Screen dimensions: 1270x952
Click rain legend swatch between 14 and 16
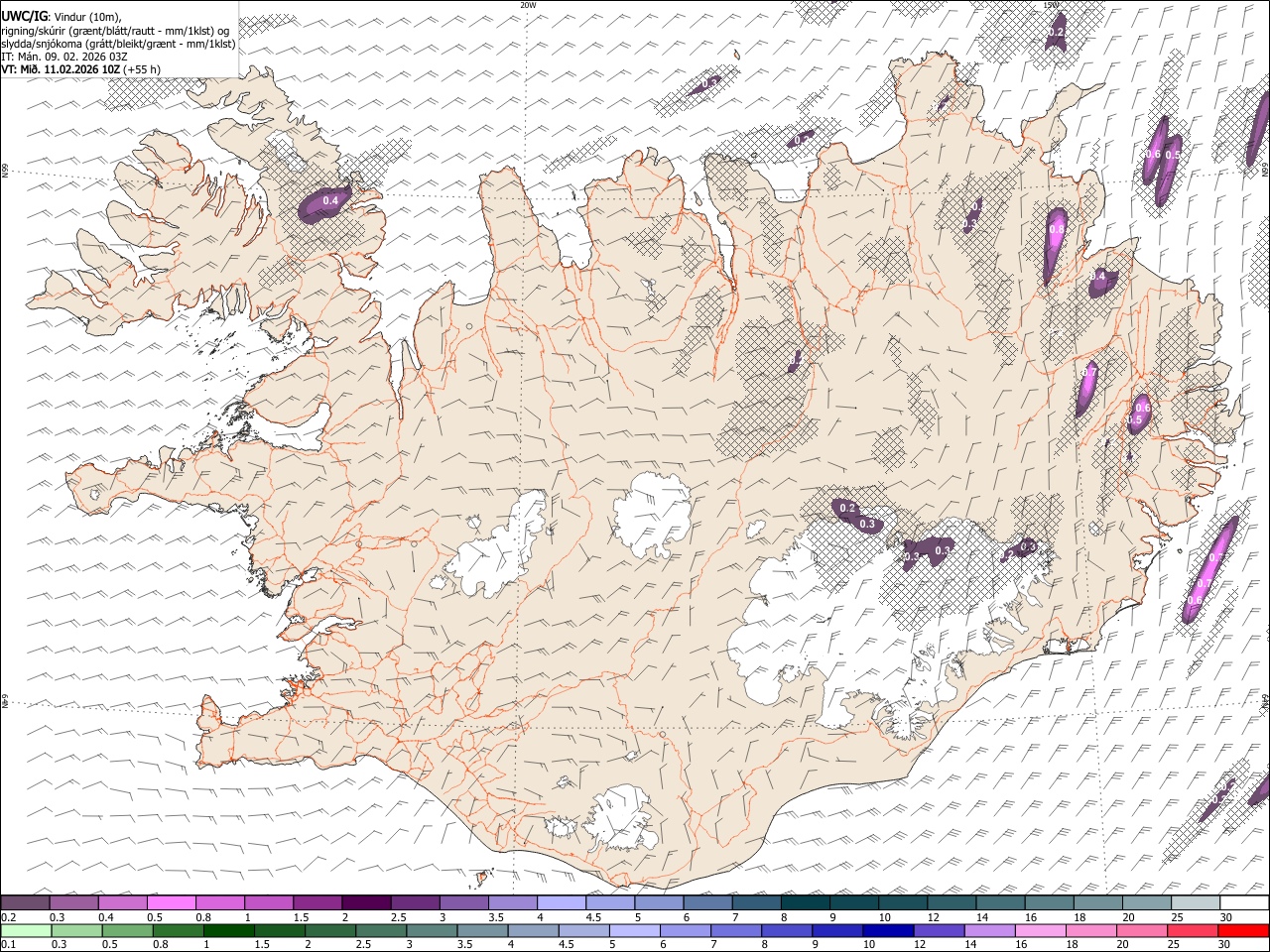[x=990, y=930]
